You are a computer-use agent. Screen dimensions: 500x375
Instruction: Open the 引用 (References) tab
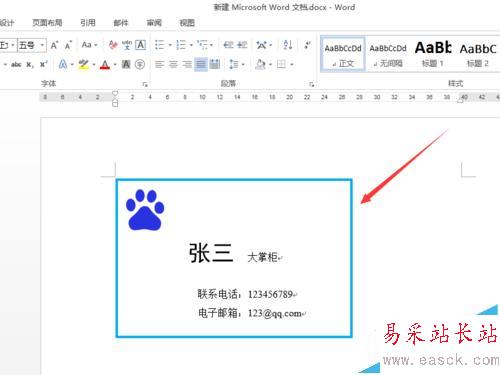point(88,23)
